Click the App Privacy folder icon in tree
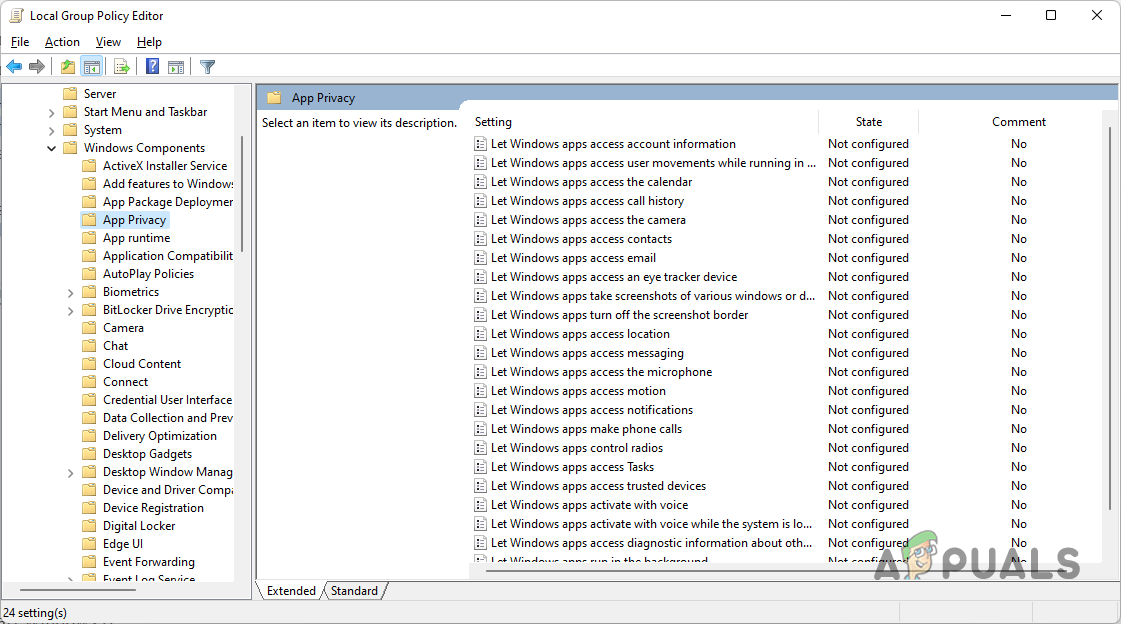1121x624 pixels. tap(89, 219)
